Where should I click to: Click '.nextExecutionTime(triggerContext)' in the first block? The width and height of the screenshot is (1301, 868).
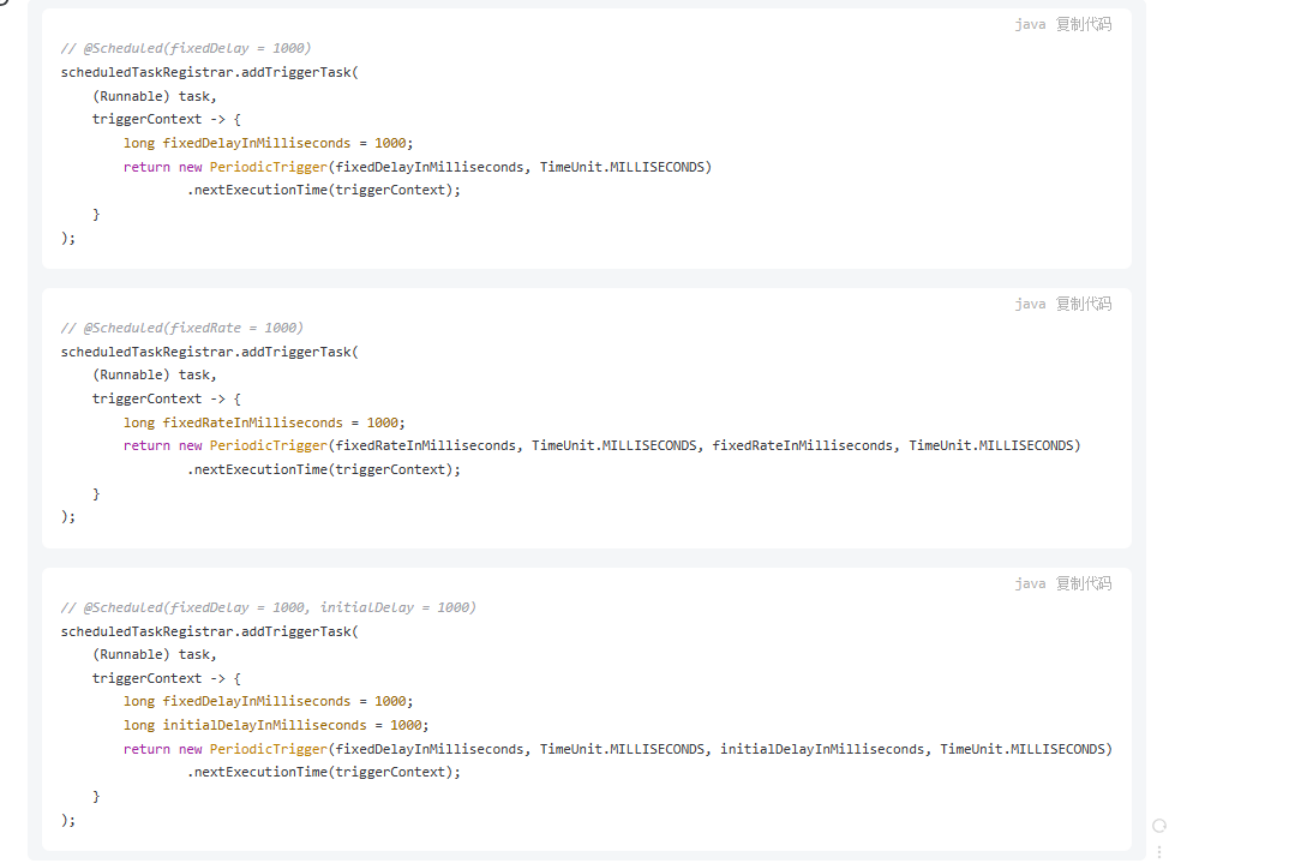tap(324, 191)
